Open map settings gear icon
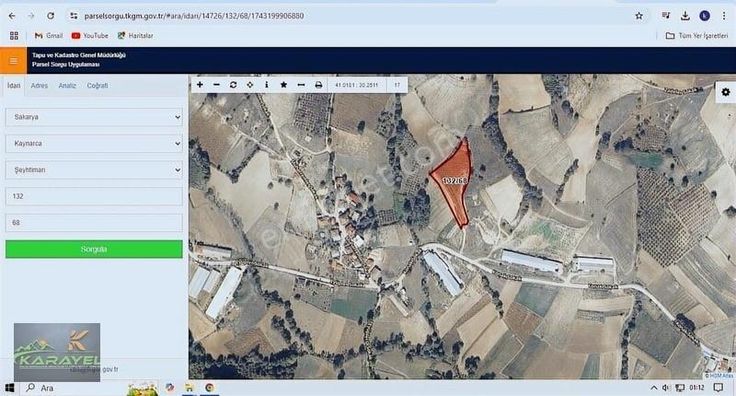Screen dimensions: 736x396 click(726, 92)
